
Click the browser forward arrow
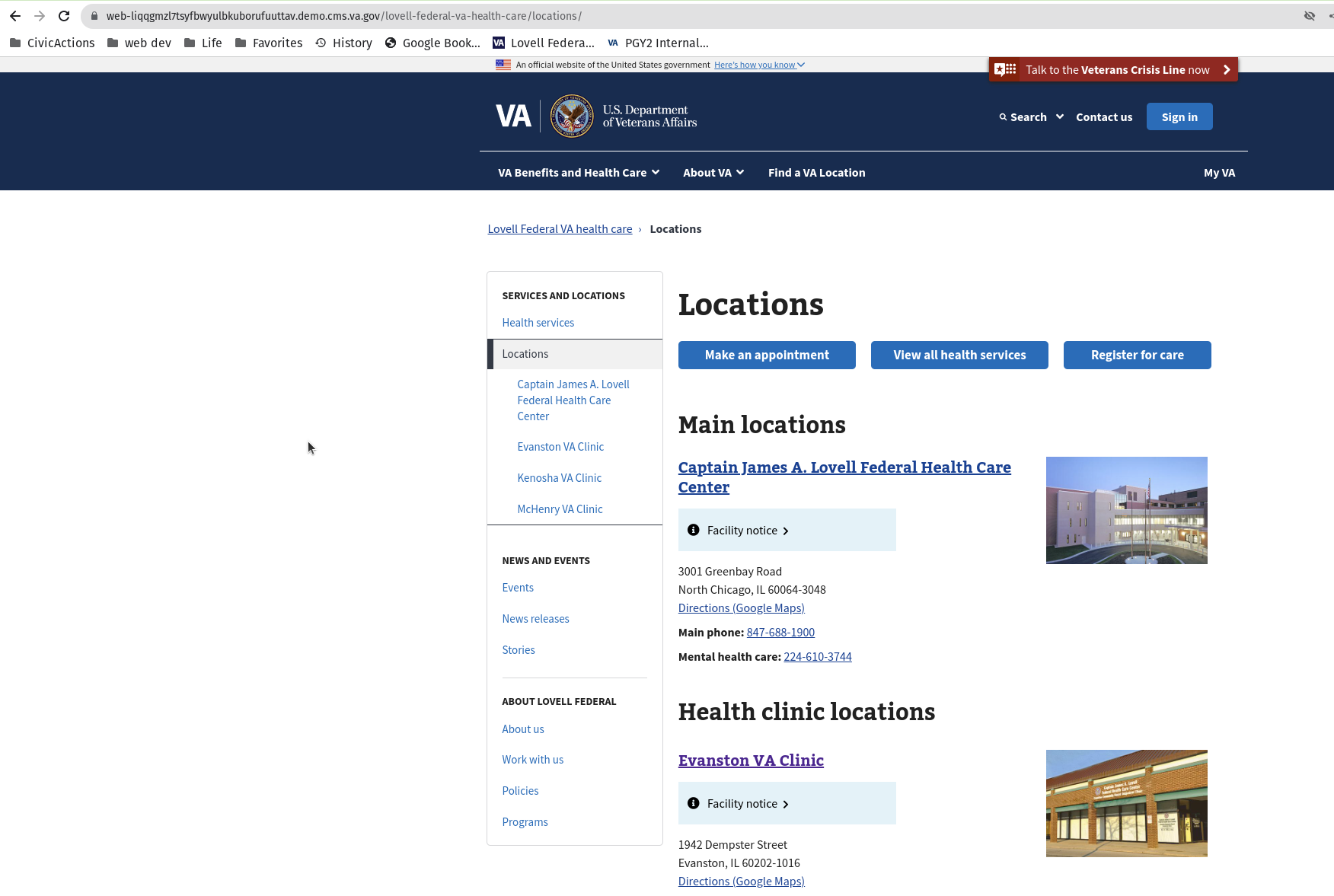coord(40,15)
